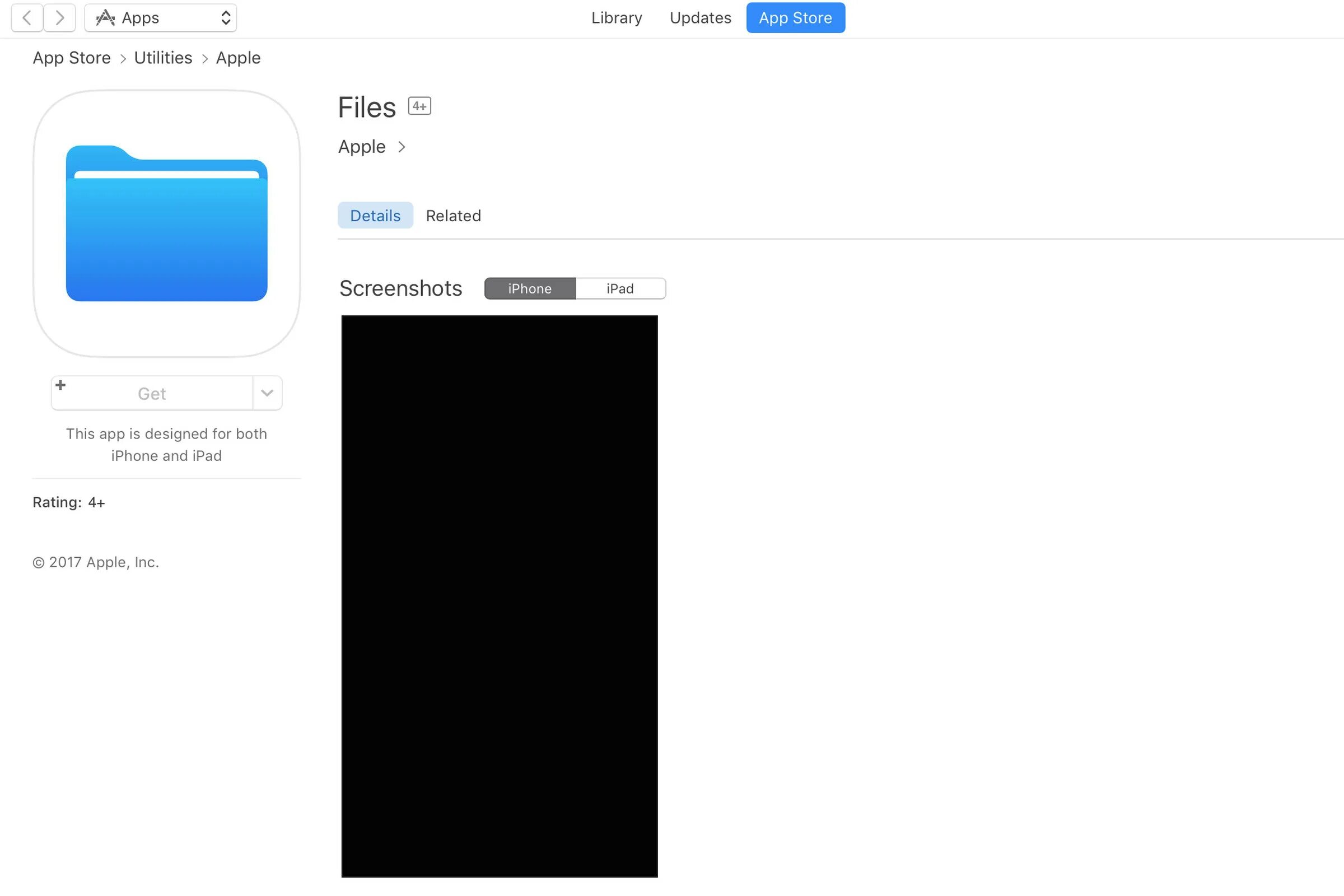Click the App Store breadcrumb link

tap(71, 57)
